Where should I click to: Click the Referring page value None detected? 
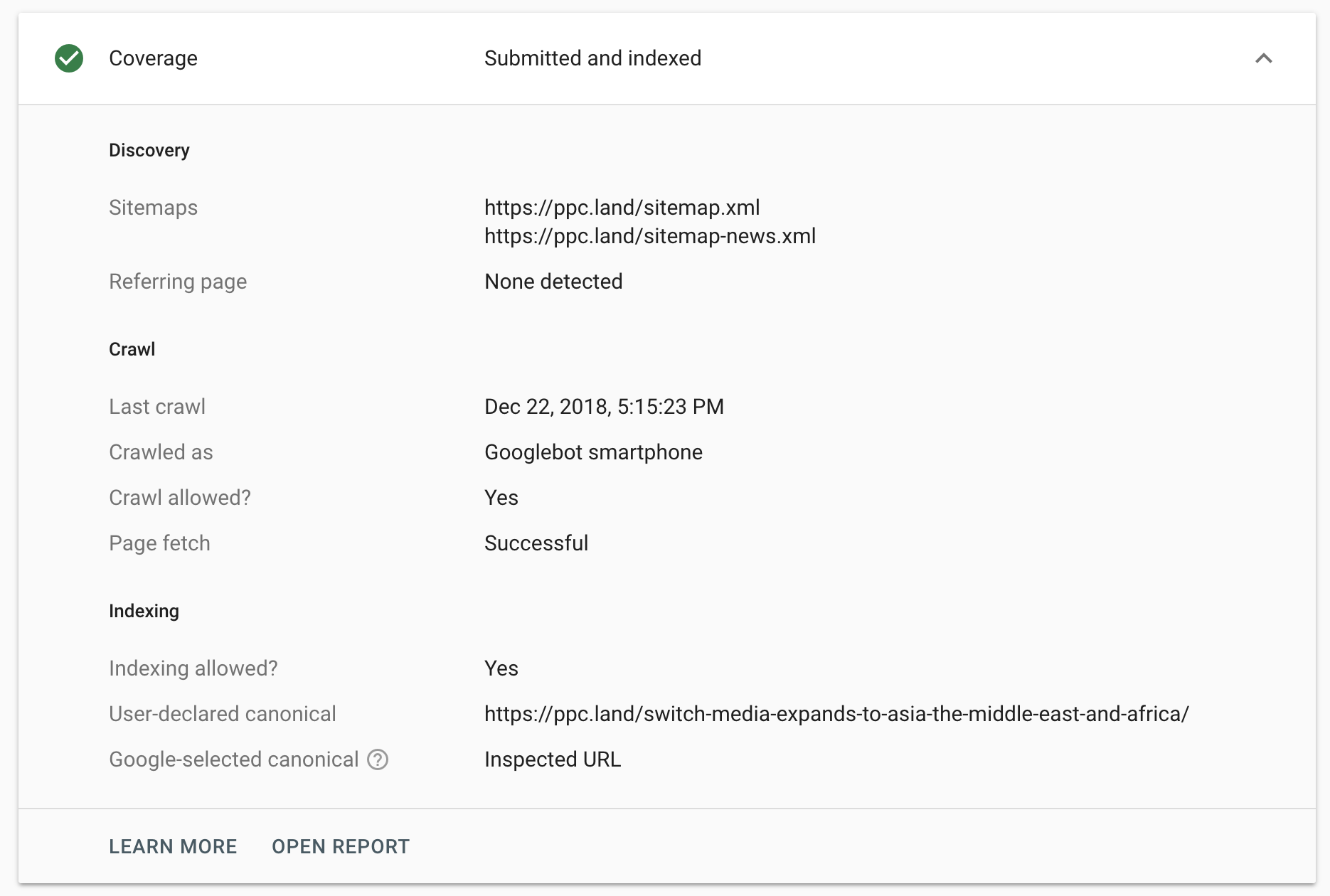tap(553, 282)
